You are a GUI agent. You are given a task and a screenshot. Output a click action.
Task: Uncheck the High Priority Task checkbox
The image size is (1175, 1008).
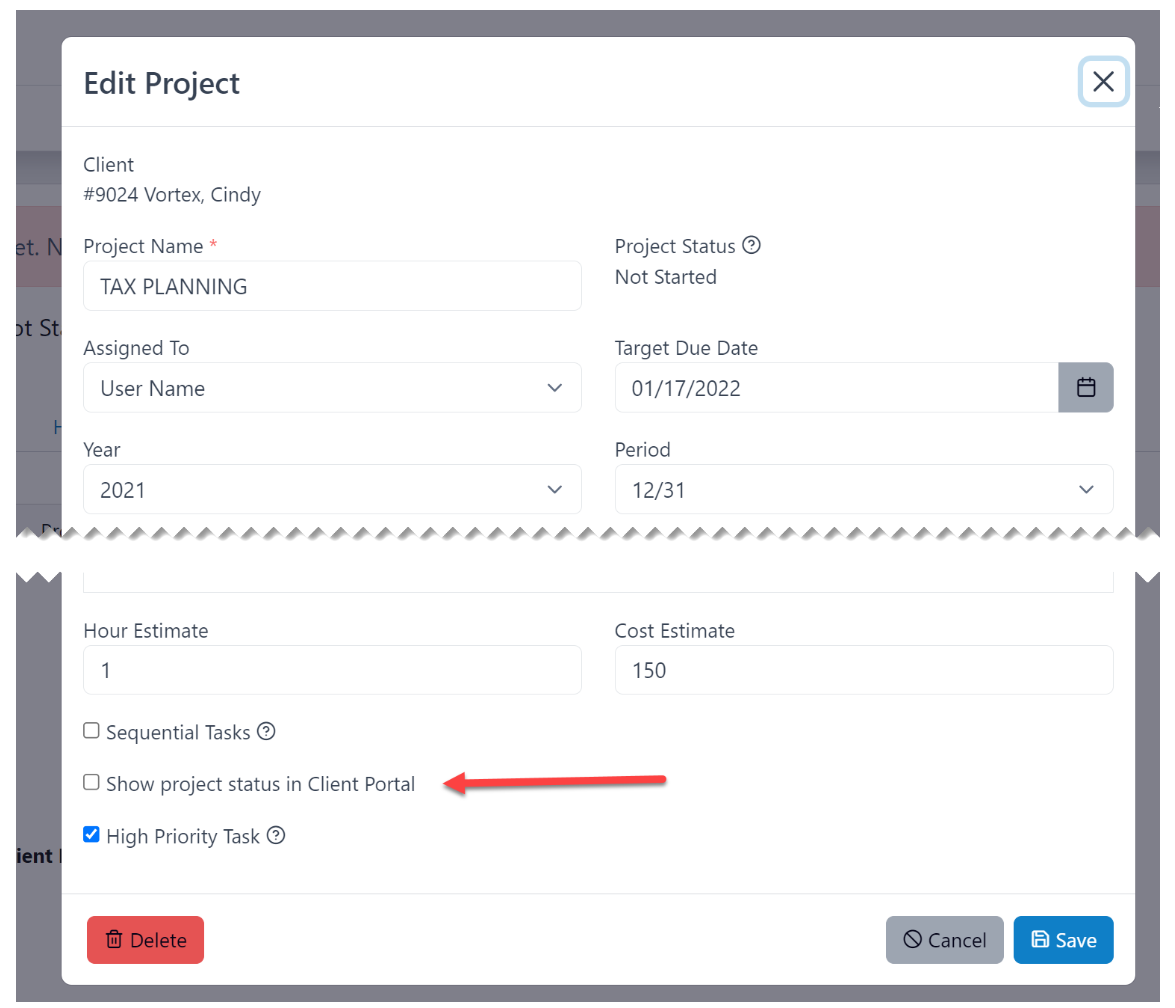click(91, 834)
